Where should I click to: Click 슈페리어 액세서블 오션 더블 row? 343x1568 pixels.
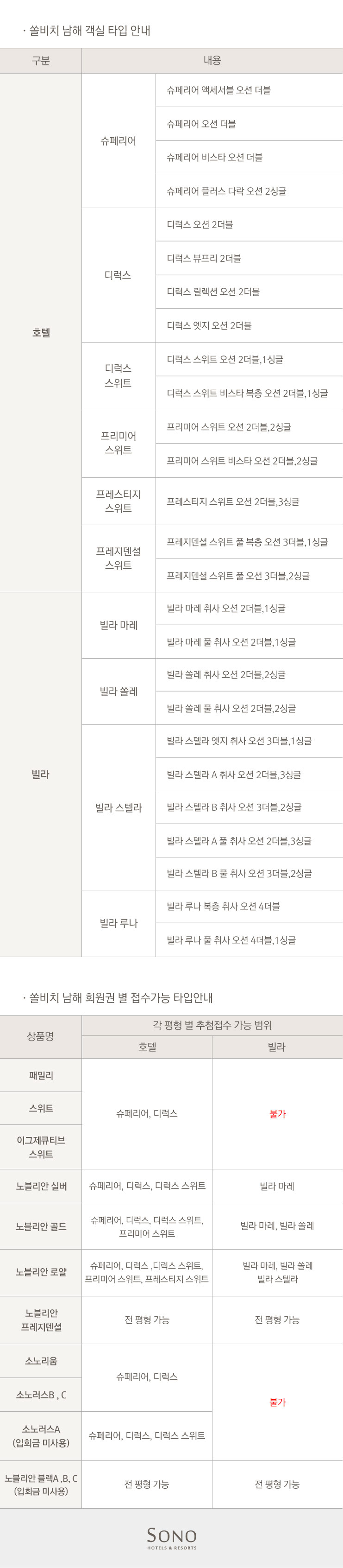coord(249,90)
